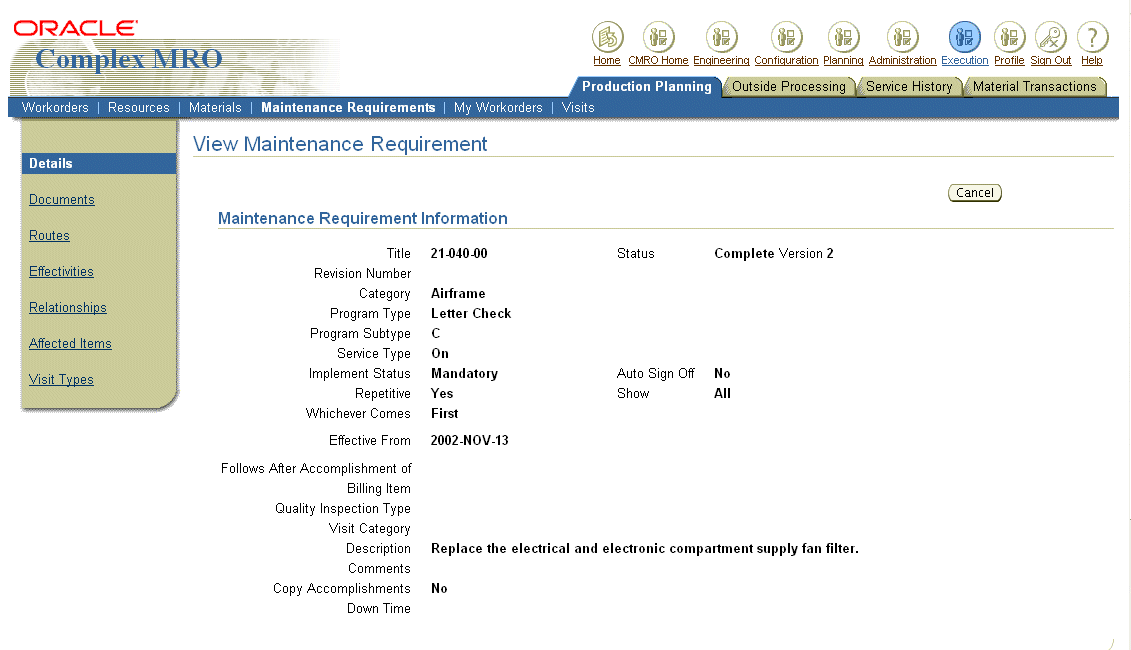Click the Implement Status value Mandatory
Screen dimensions: 1131x650
(x=465, y=374)
